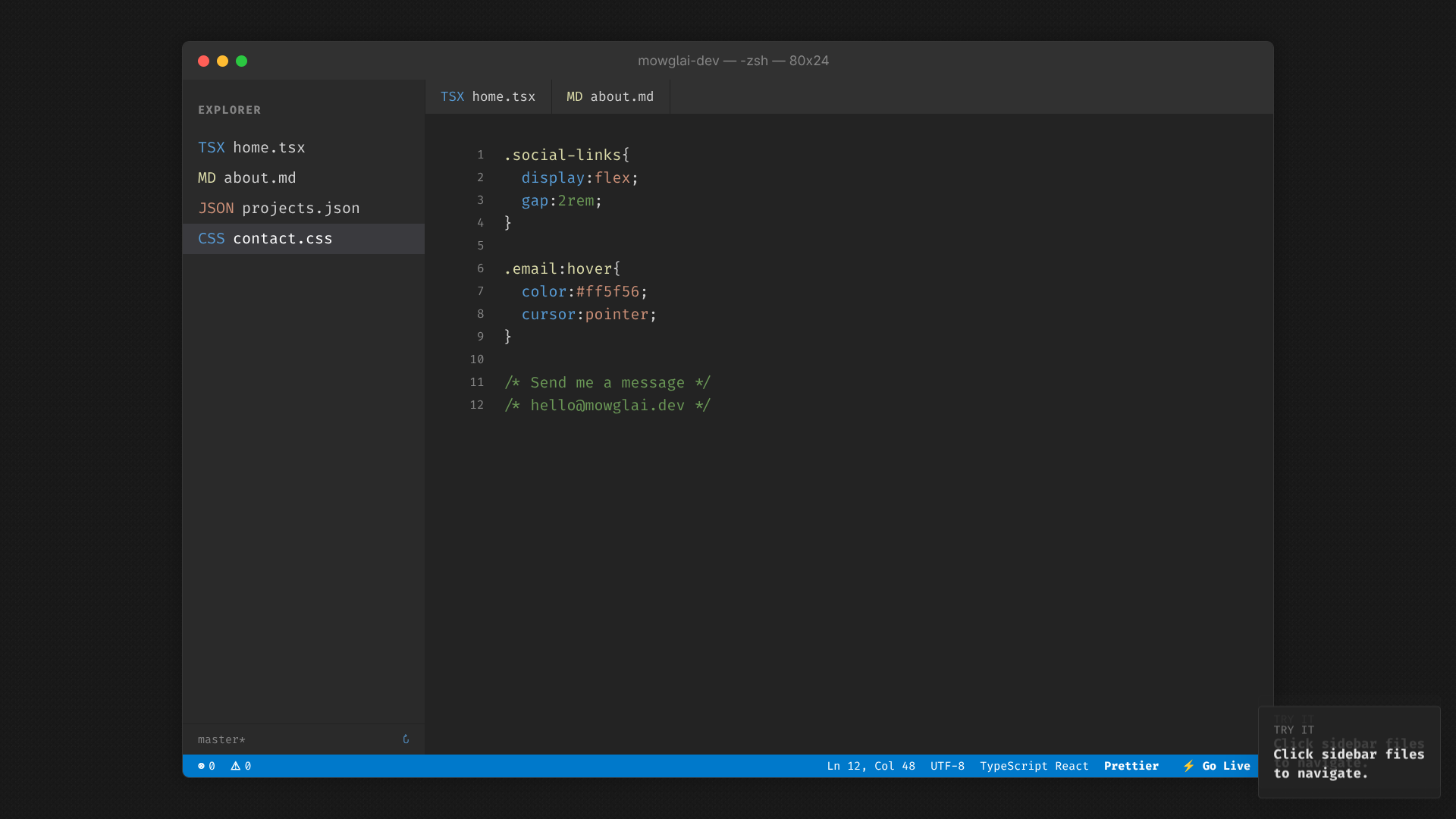The image size is (1456, 819).
Task: Click the Ln 12, Col 48 status item
Action: coord(871,766)
